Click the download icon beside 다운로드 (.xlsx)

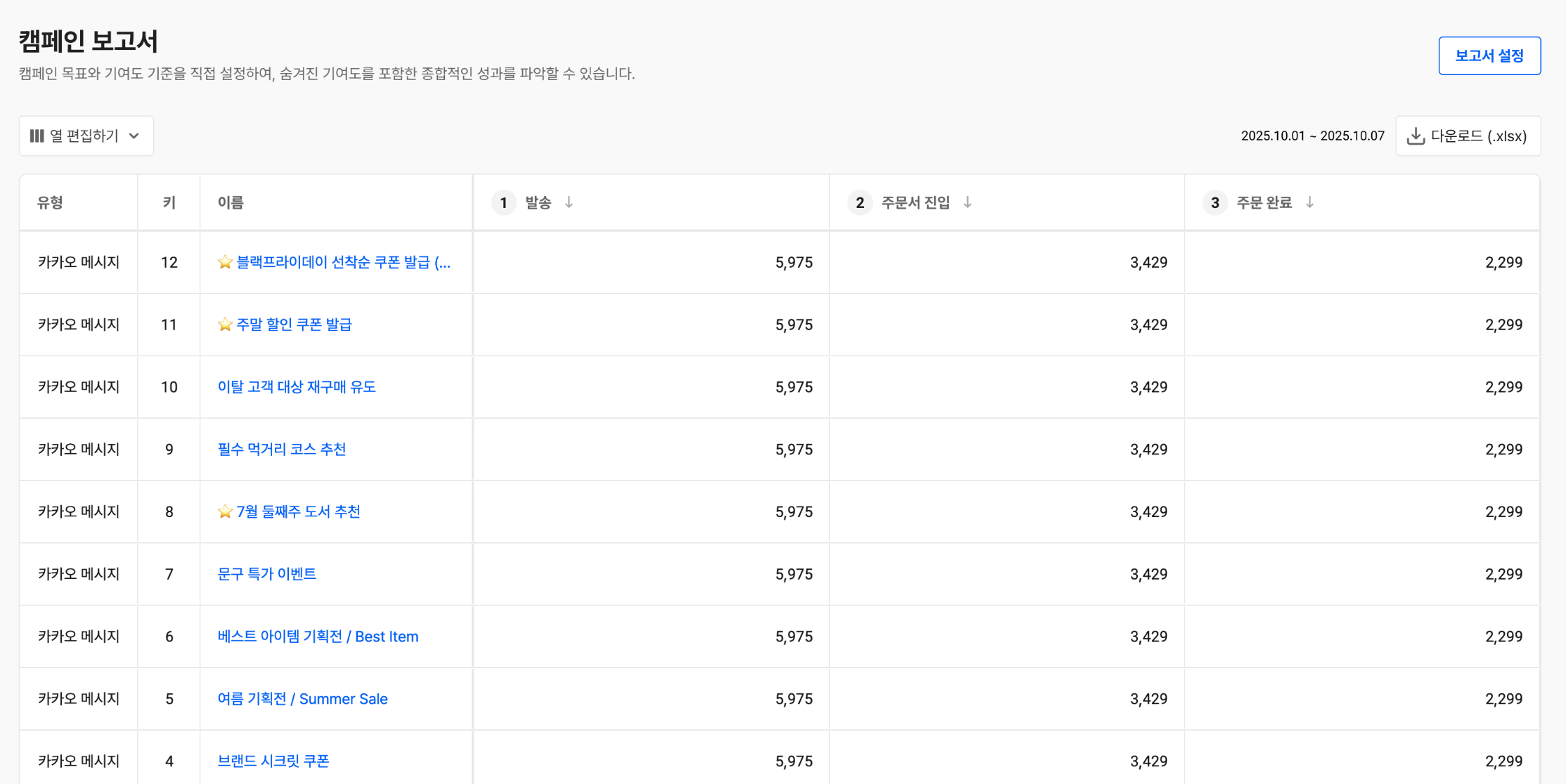coord(1416,136)
